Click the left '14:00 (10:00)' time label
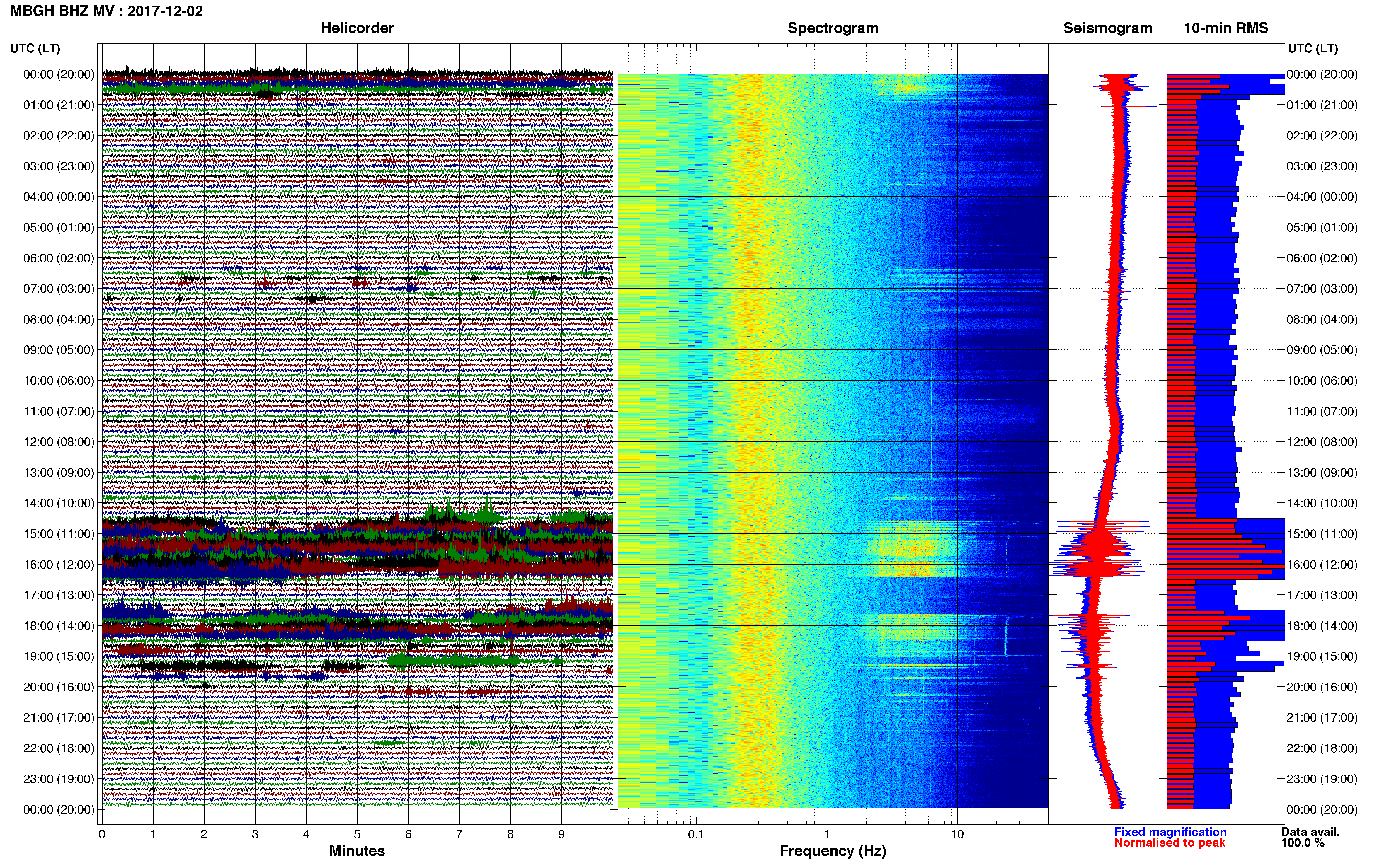1389x868 pixels. [59, 504]
